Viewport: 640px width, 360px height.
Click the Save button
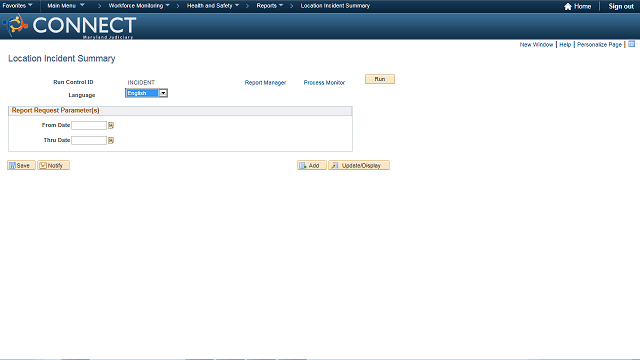click(21, 165)
